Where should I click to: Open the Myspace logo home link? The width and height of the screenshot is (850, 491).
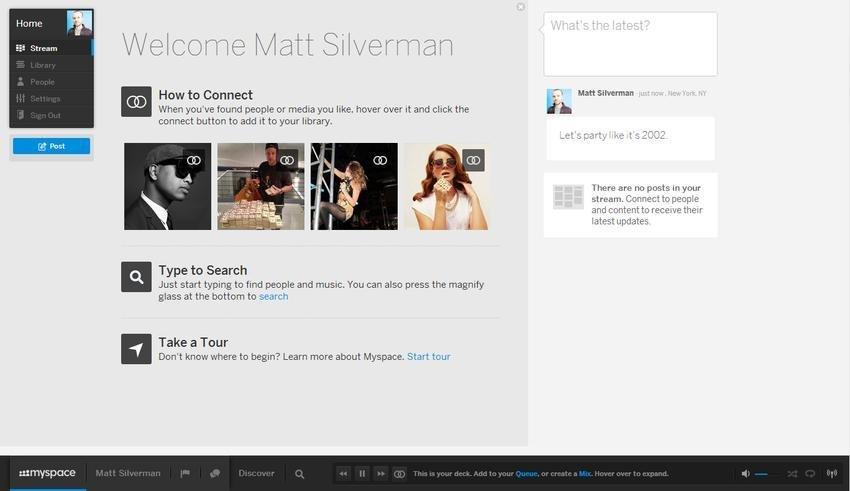47,473
